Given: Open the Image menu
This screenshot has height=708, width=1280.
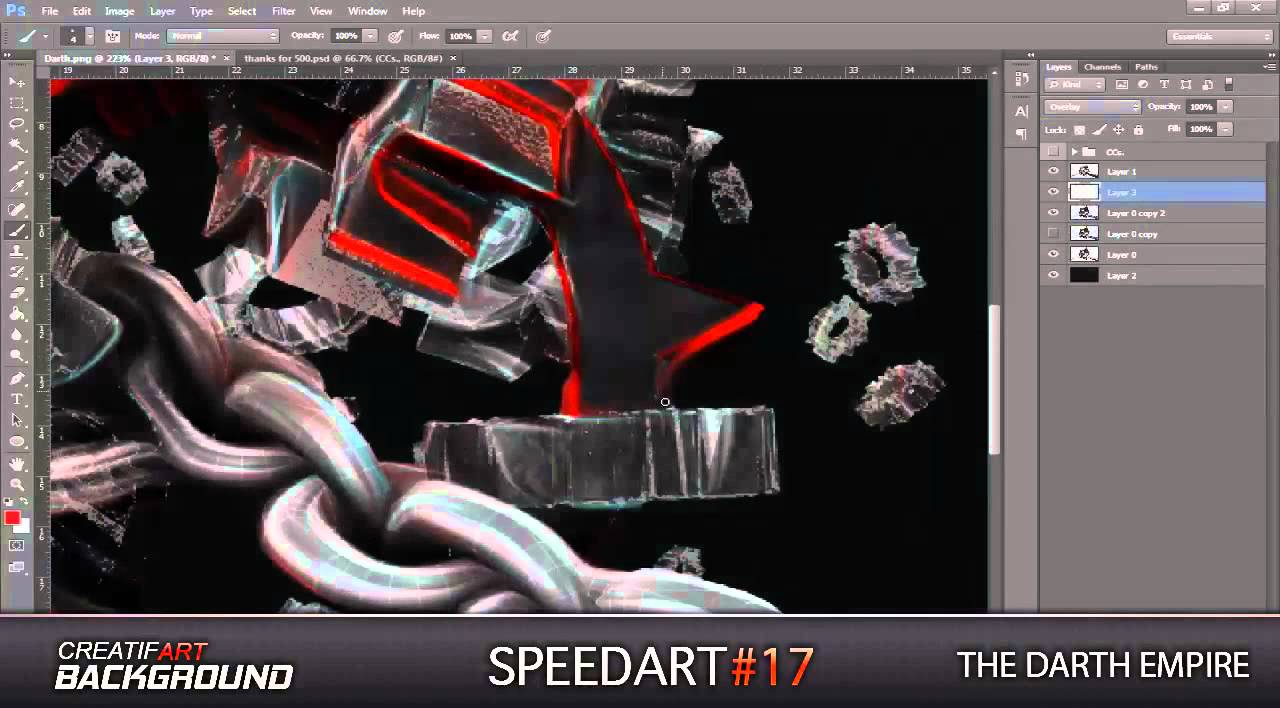Looking at the screenshot, I should tap(119, 11).
